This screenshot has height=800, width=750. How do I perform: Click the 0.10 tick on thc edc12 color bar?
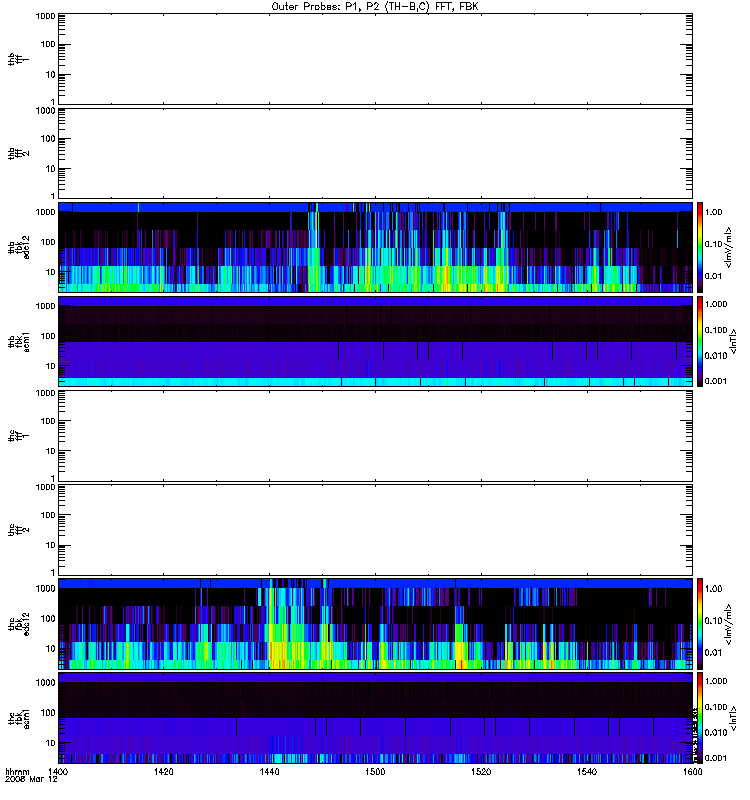click(x=714, y=620)
